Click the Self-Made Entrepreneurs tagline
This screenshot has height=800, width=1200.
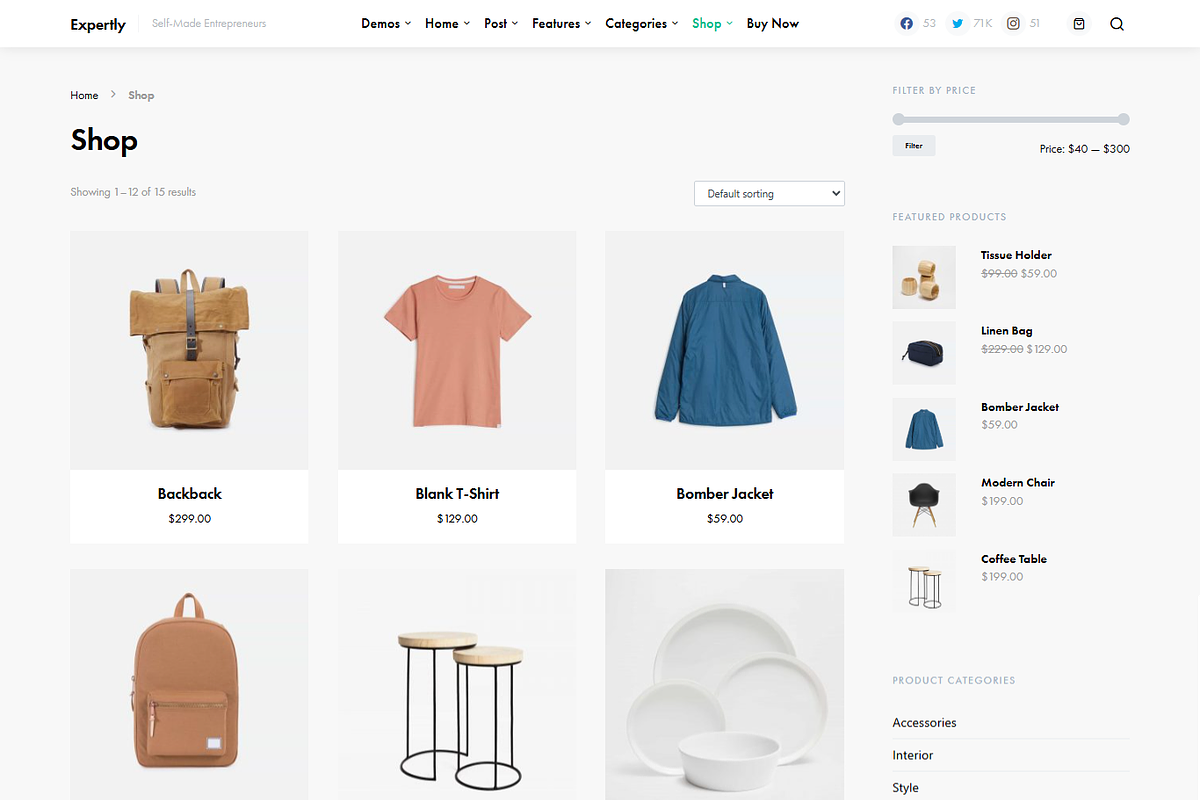(x=209, y=23)
